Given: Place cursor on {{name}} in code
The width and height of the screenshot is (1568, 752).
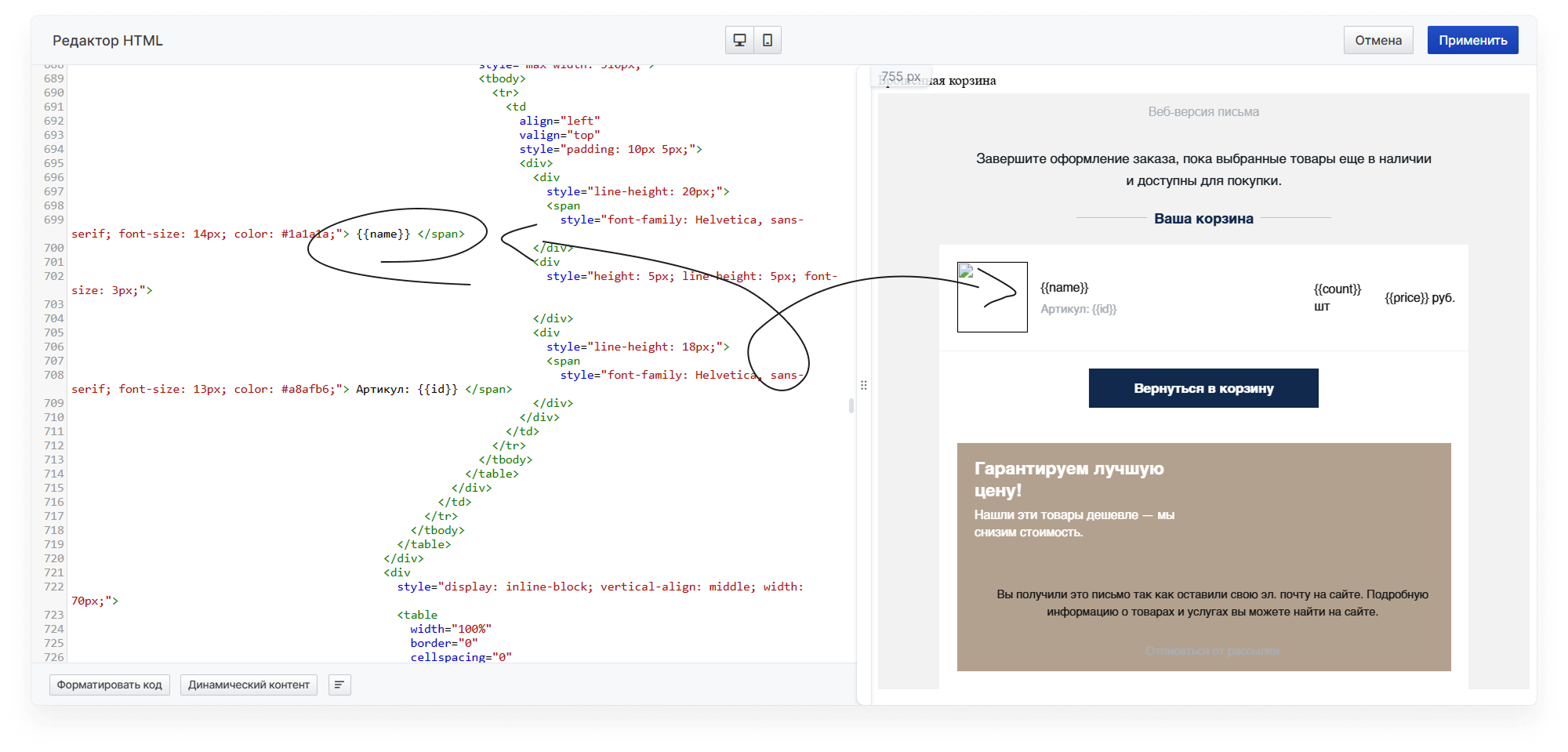Looking at the screenshot, I should tap(383, 234).
